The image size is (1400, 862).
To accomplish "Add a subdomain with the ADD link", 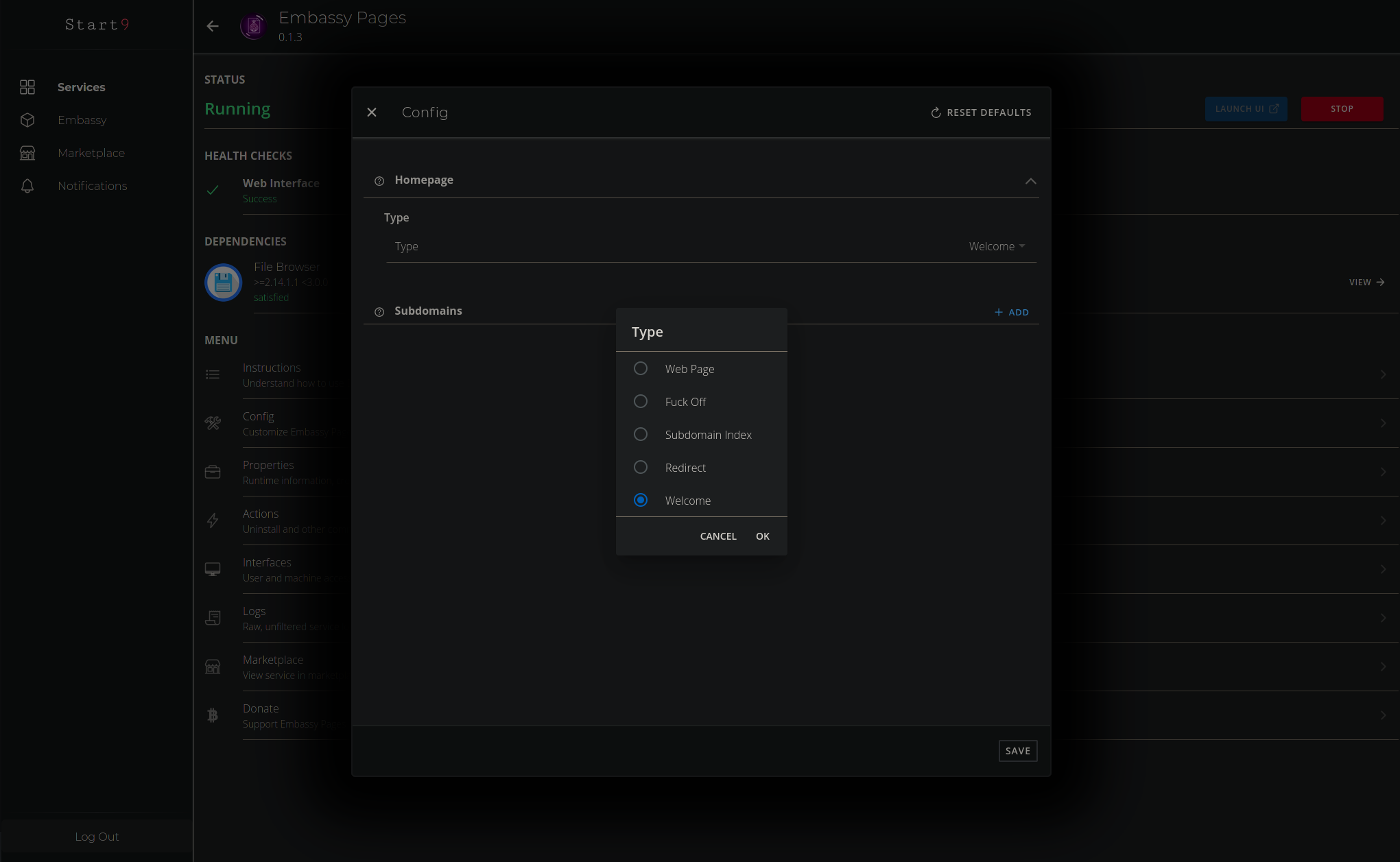I will point(1012,312).
